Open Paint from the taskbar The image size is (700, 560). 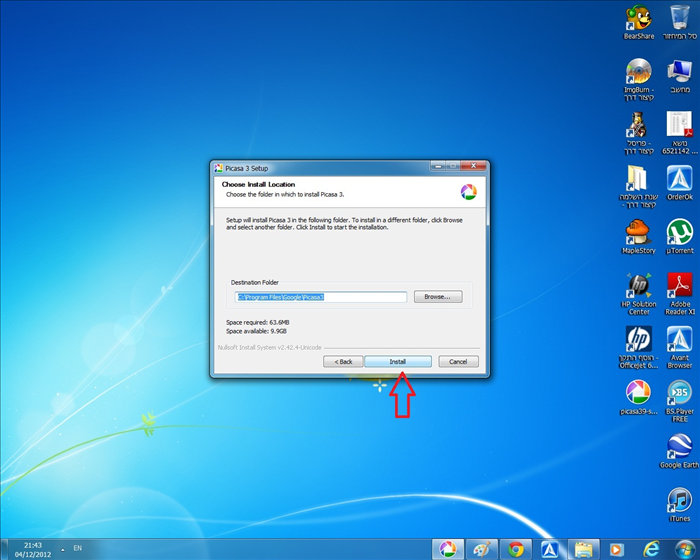coord(482,548)
